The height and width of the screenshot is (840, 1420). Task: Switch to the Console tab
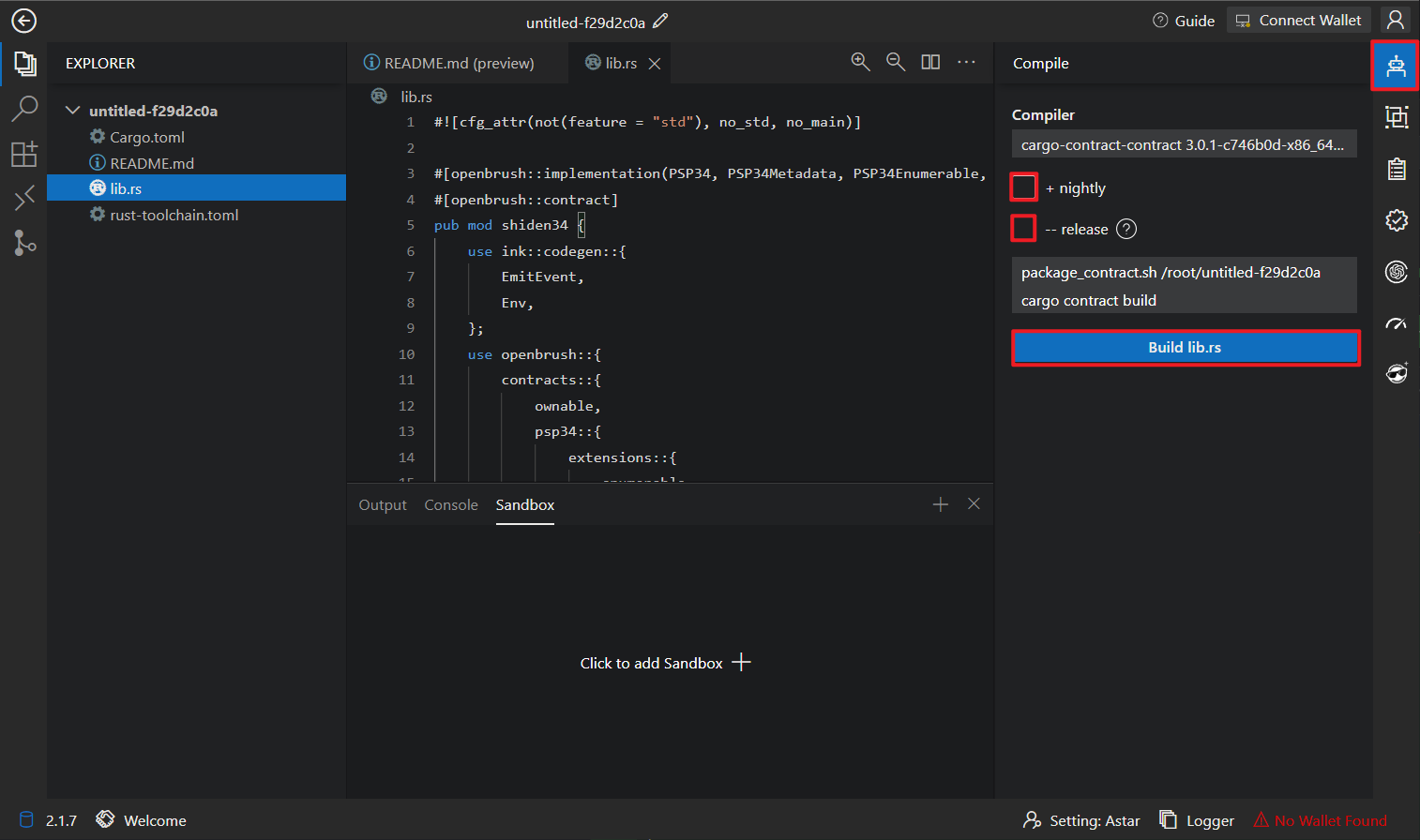pyautogui.click(x=451, y=504)
